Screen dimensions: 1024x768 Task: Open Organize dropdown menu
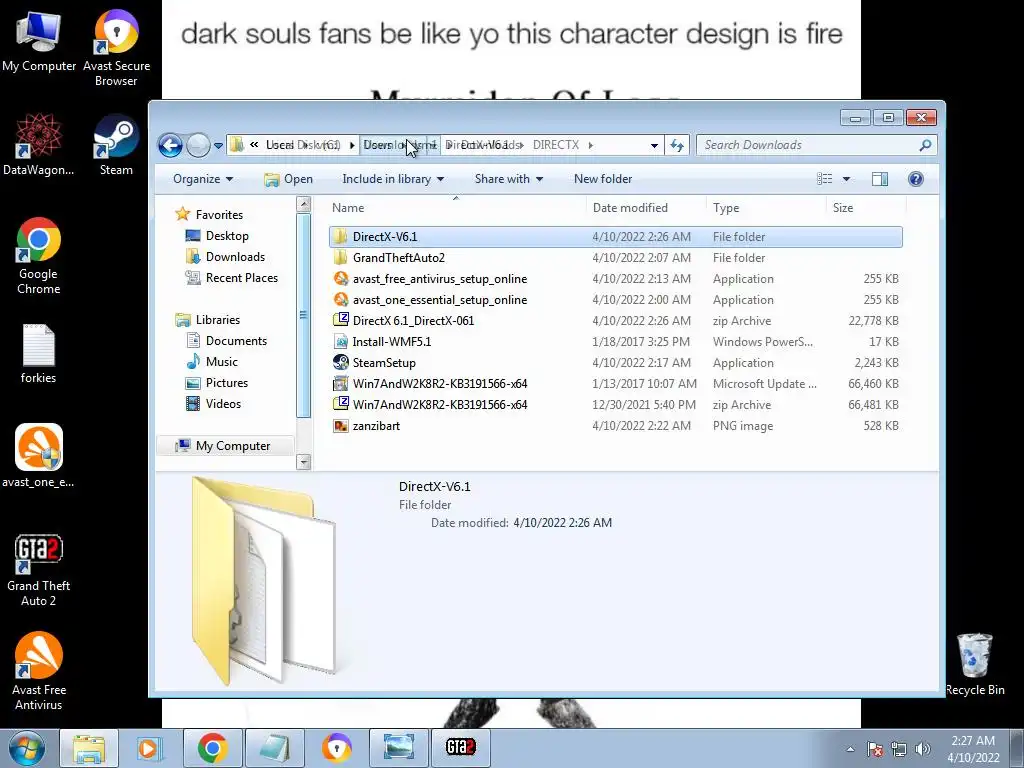202,179
